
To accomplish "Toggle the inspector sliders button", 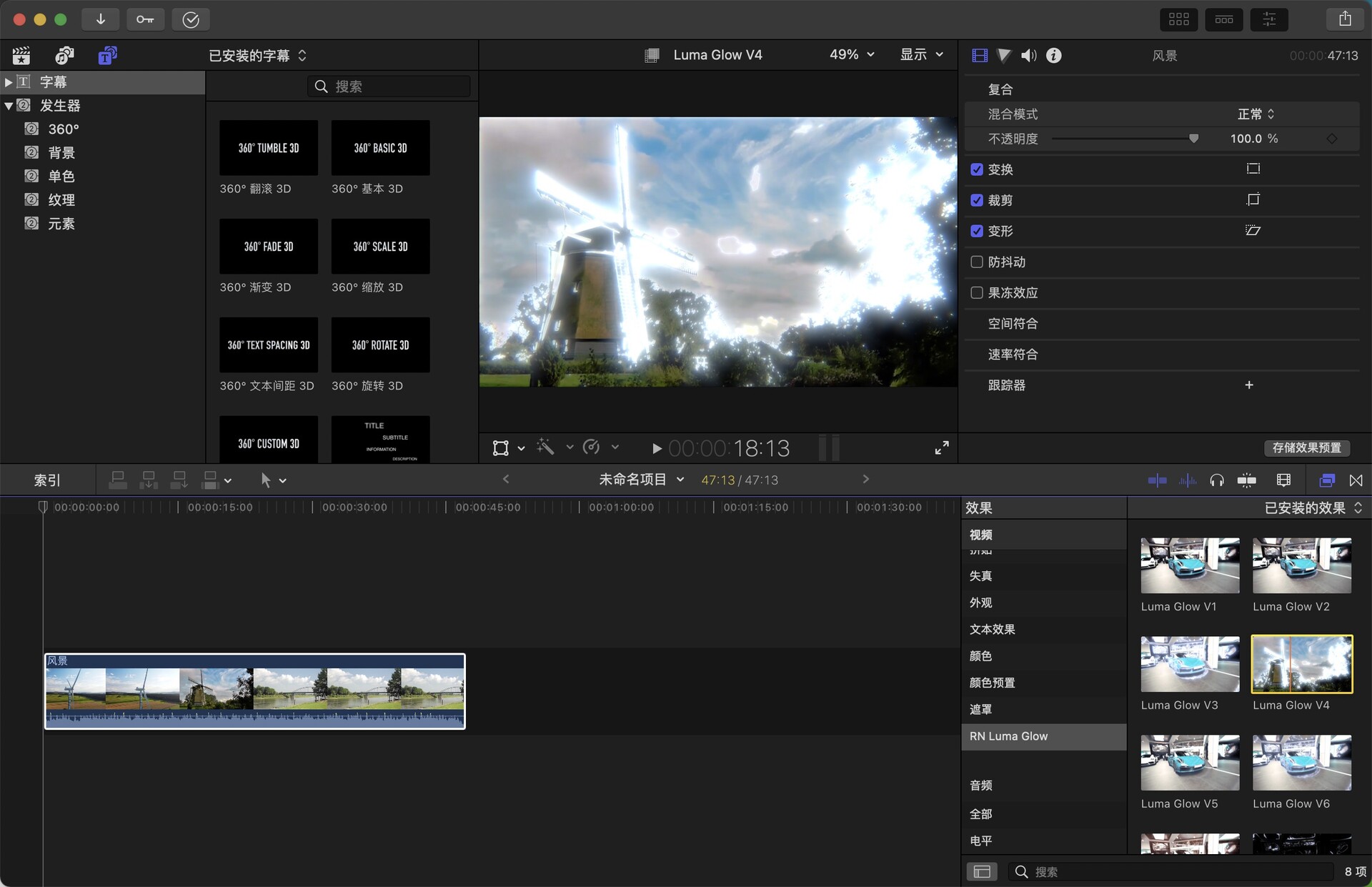I will click(1269, 19).
